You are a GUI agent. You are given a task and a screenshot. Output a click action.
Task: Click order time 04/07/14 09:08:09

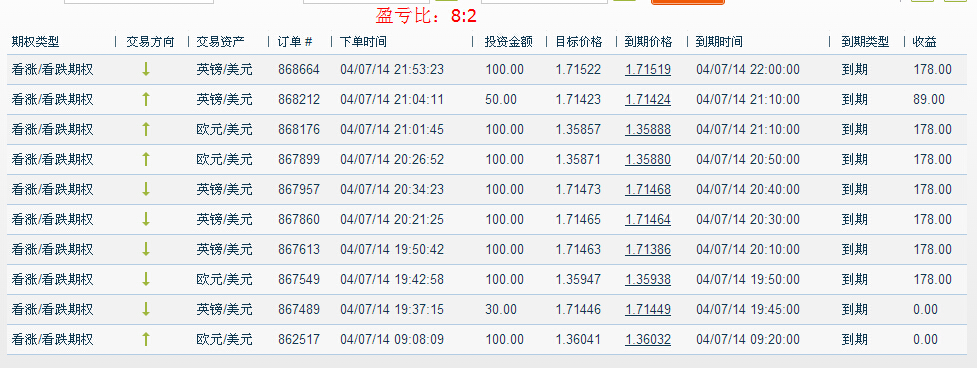[392, 339]
